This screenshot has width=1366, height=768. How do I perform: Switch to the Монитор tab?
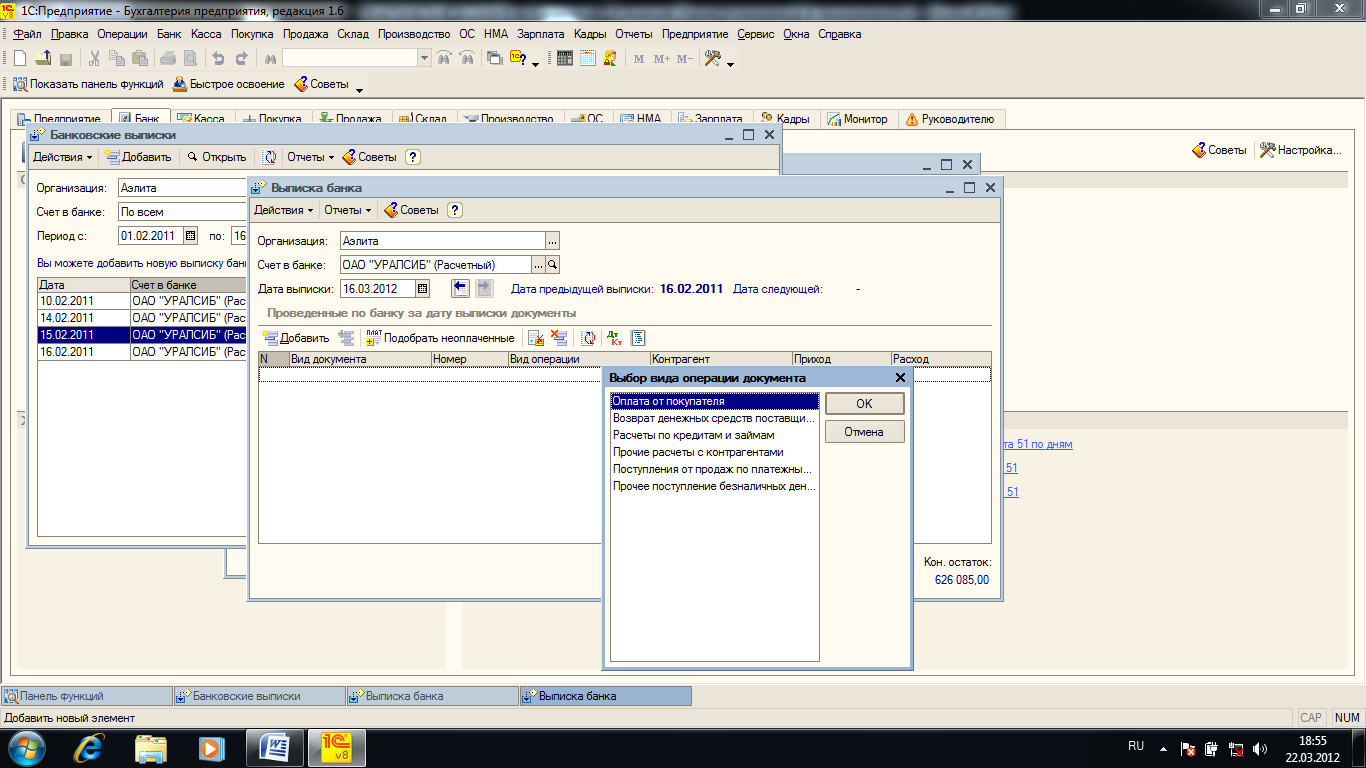(x=857, y=119)
